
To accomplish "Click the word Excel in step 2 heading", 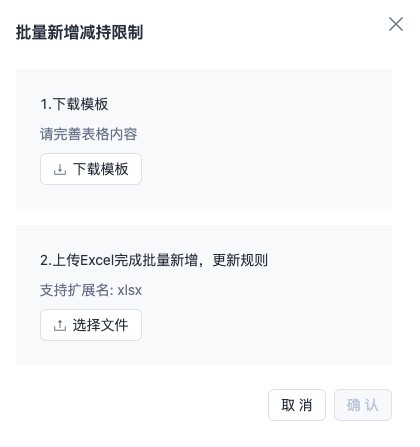I will tap(97, 260).
